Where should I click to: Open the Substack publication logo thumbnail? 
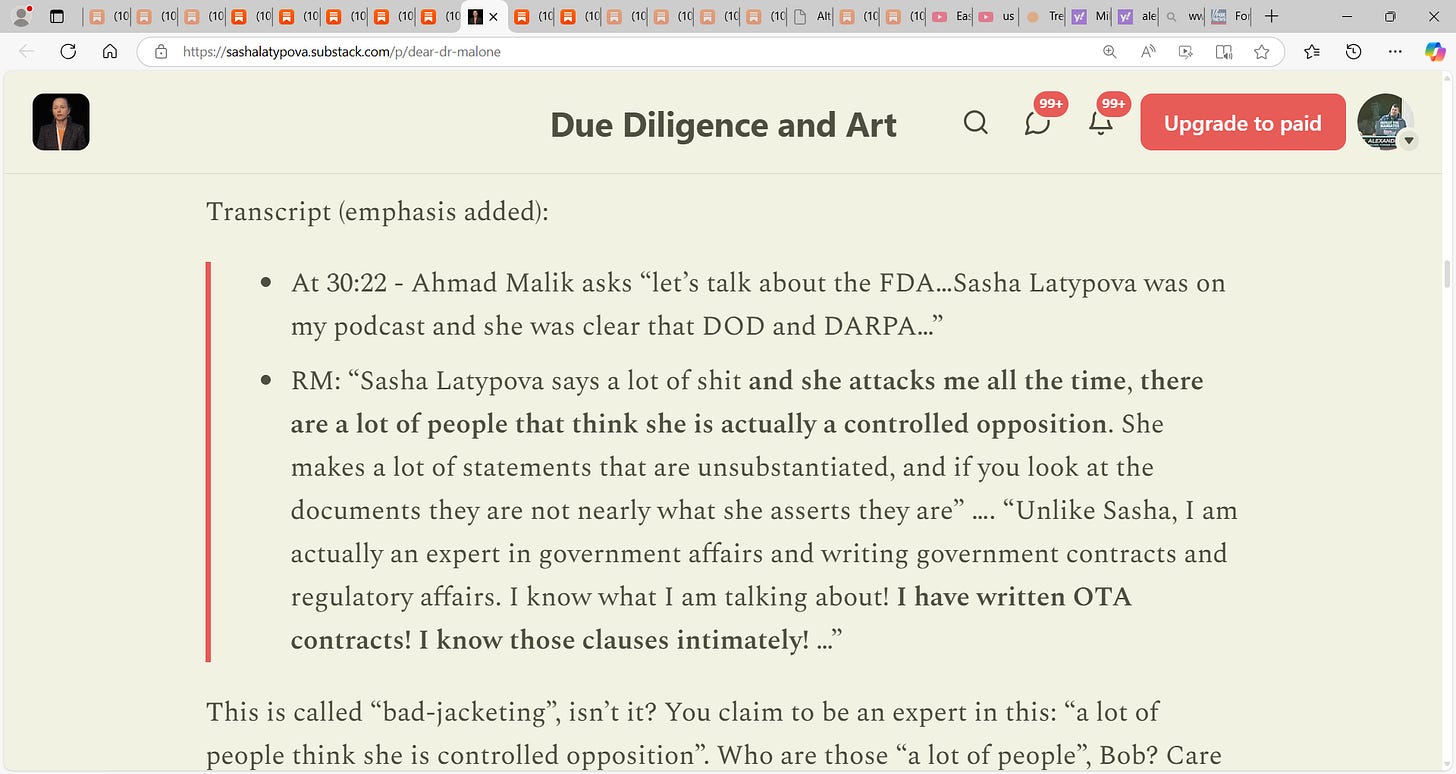tap(61, 122)
